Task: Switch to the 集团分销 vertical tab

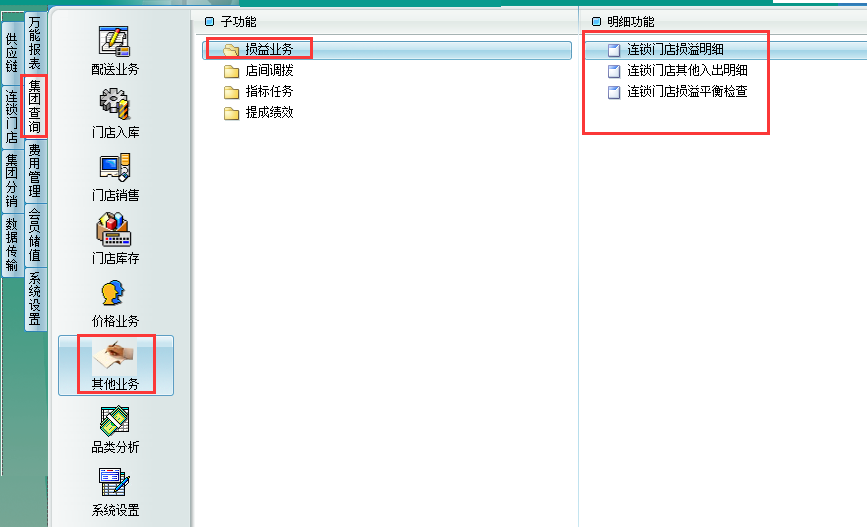Action: pos(12,181)
